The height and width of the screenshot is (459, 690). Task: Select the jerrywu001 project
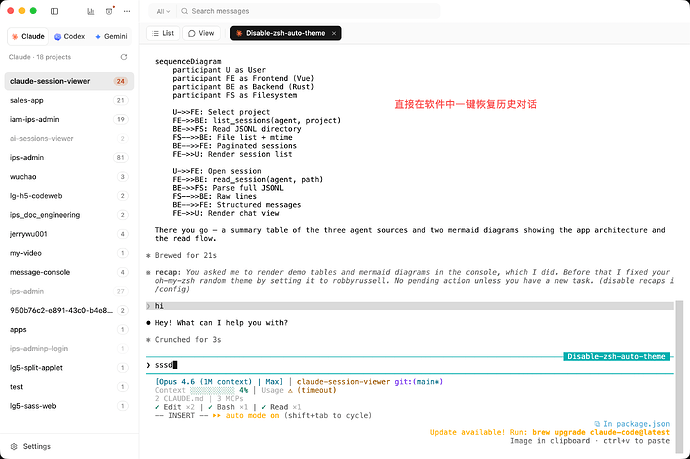pyautogui.click(x=69, y=234)
